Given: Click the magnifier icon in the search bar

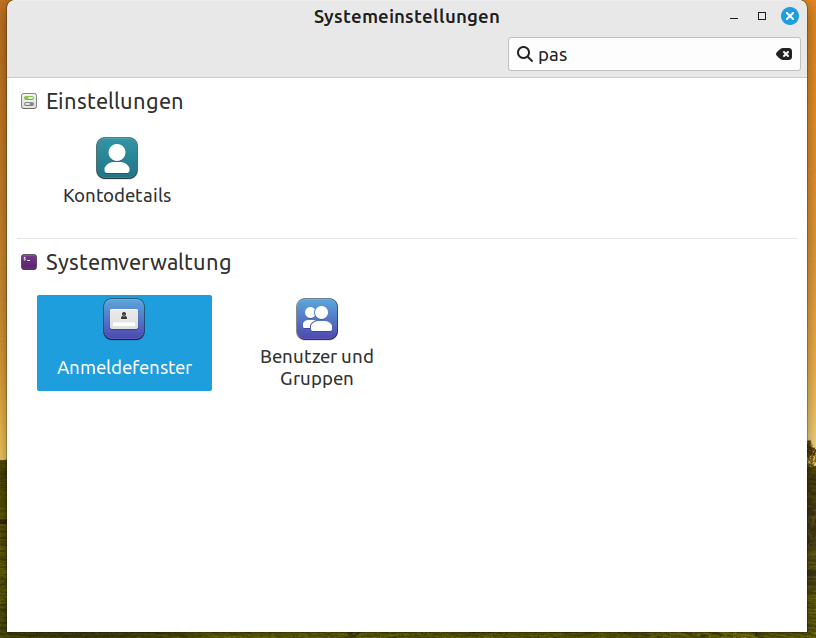Looking at the screenshot, I should (x=526, y=54).
